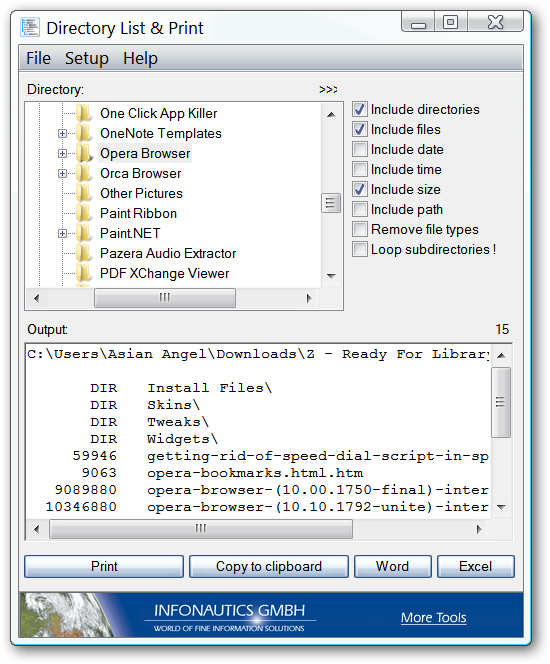
Task: Expand the Paint.NET tree node
Action: [62, 233]
